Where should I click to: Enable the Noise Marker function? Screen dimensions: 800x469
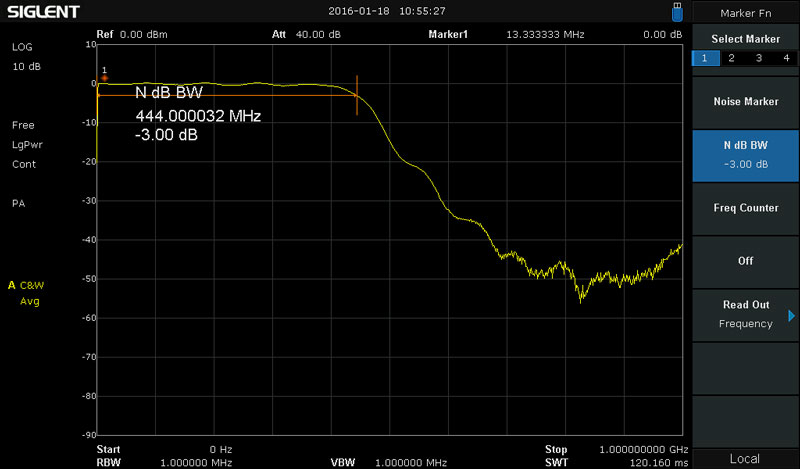coord(745,102)
